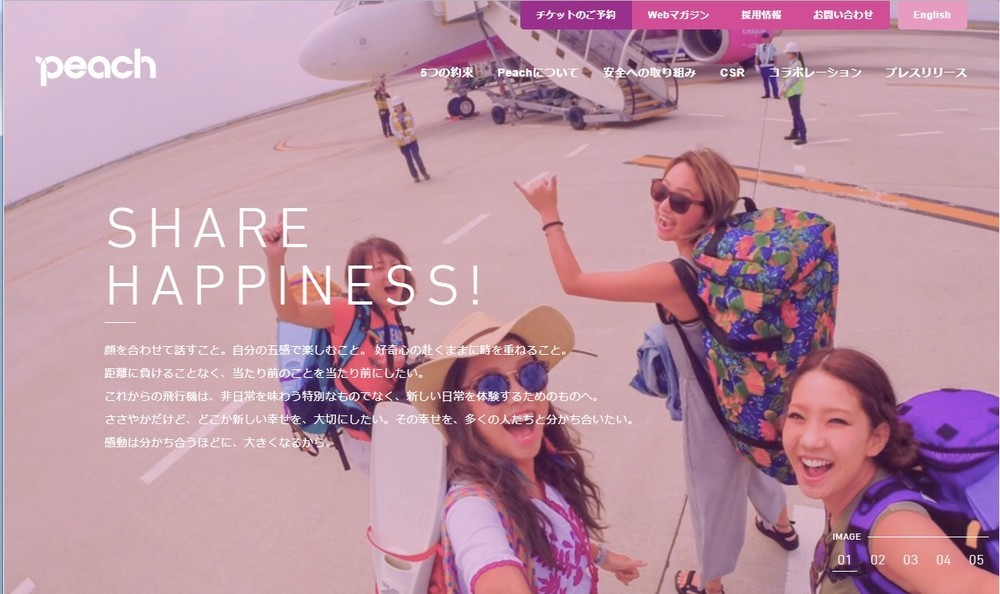Image resolution: width=1000 pixels, height=594 pixels.
Task: Switch to background image 02
Action: 878,560
